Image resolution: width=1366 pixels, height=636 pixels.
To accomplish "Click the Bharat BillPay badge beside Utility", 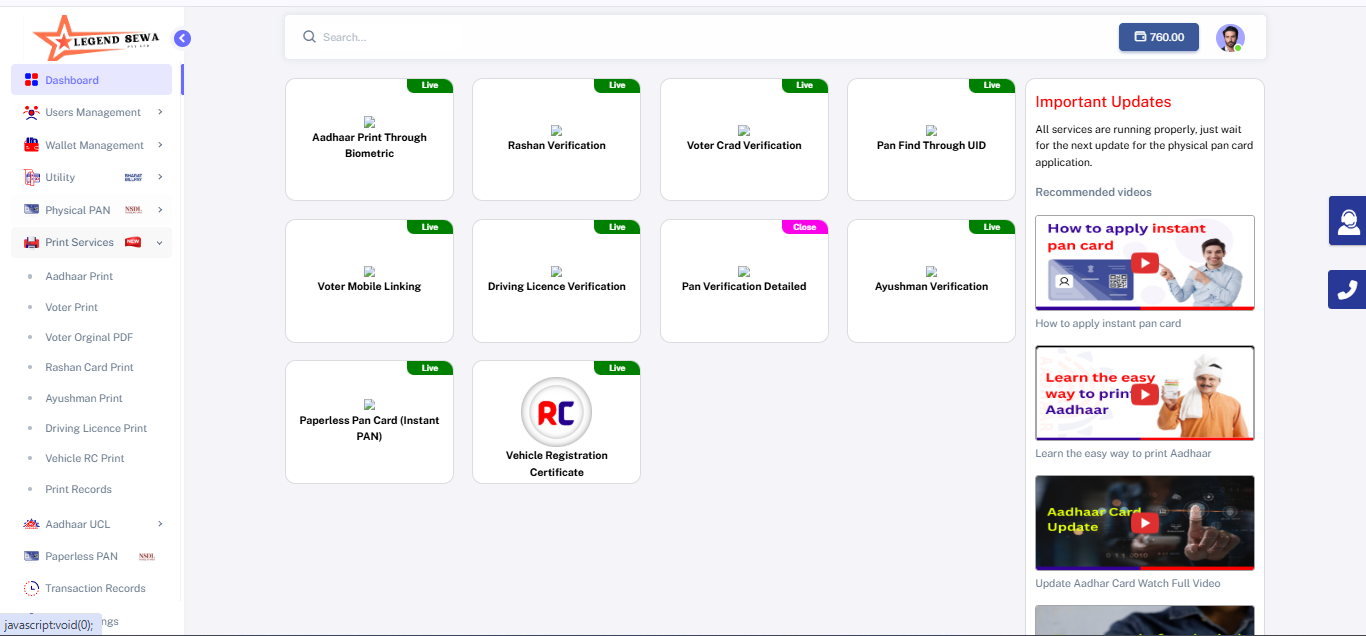I will (133, 177).
